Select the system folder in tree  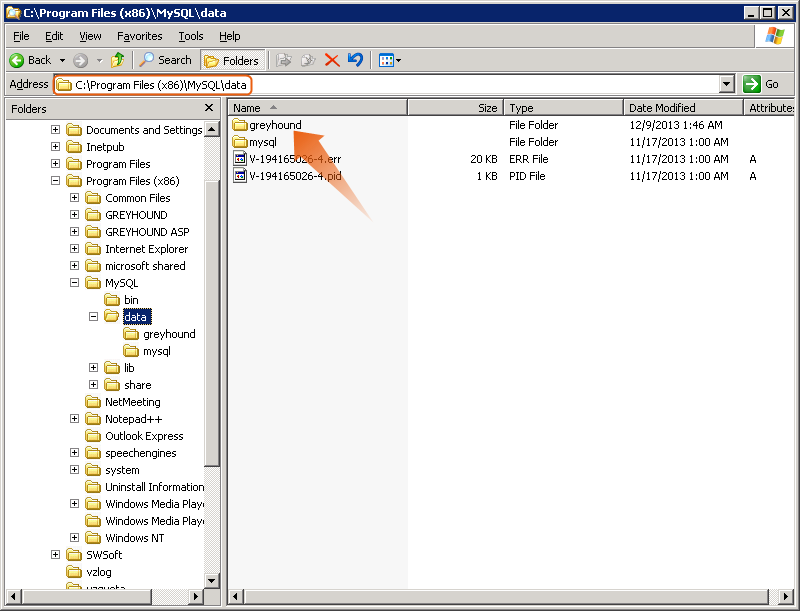113,470
